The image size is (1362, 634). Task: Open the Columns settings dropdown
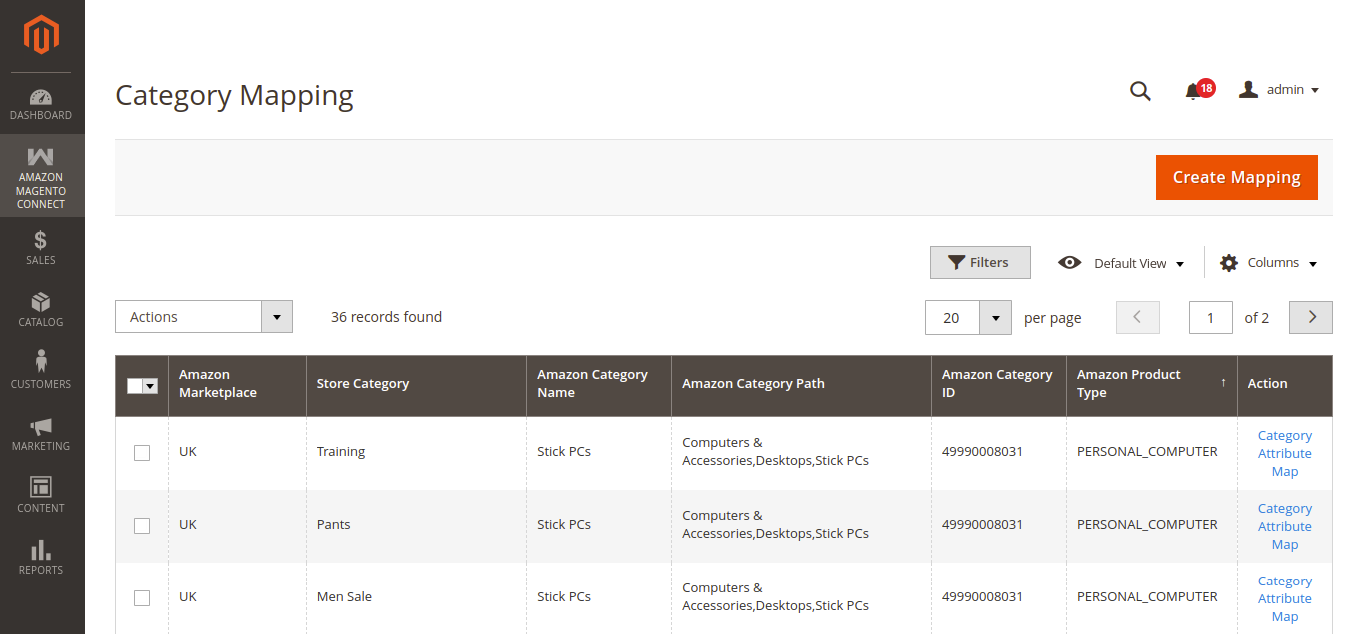[x=1269, y=263]
